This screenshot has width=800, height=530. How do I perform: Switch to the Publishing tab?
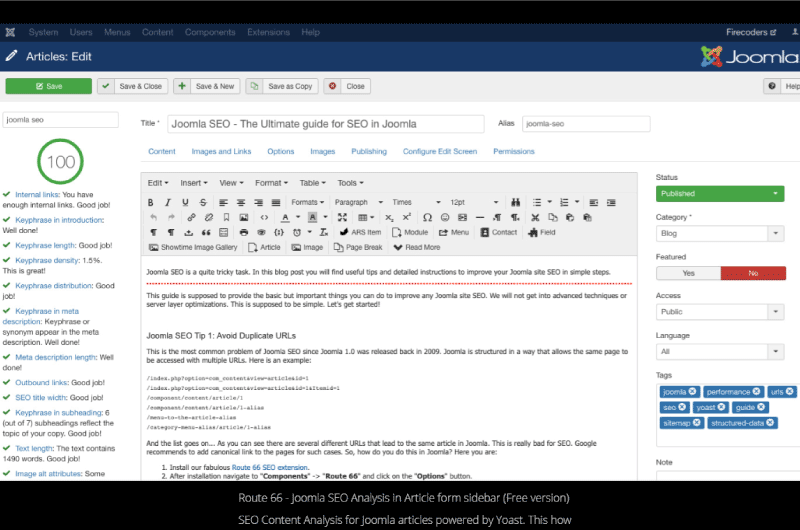pos(369,152)
